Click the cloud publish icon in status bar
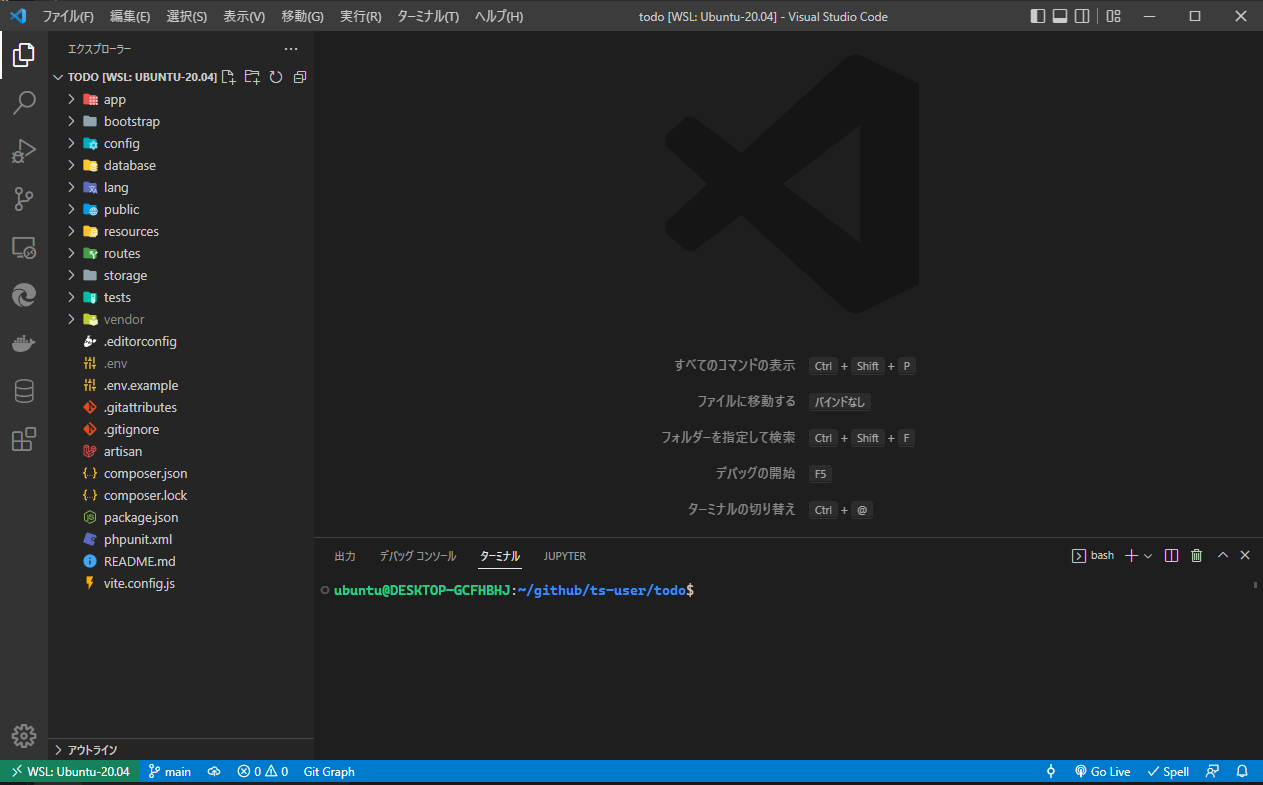Screen dimensions: 1263x785 213,771
